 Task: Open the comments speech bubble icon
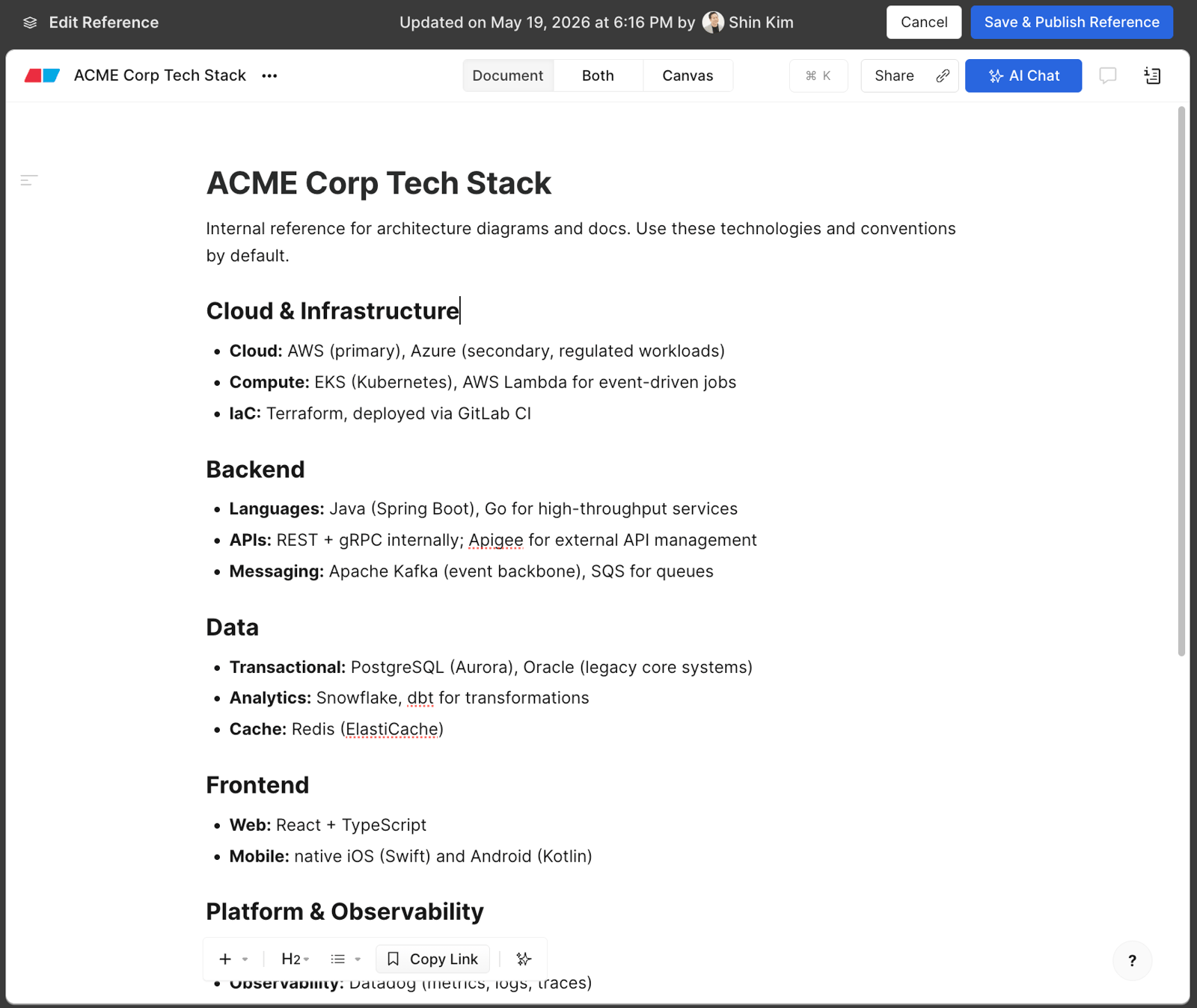click(1108, 76)
